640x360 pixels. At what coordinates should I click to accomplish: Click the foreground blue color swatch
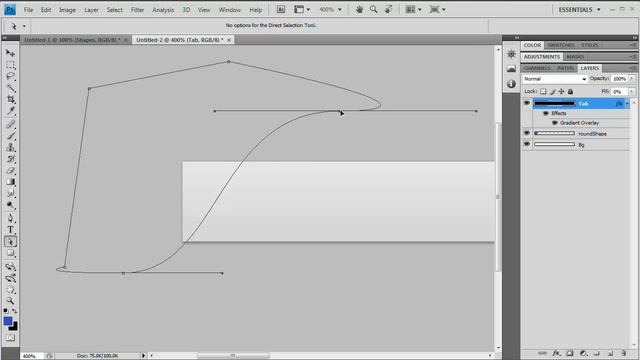7,321
